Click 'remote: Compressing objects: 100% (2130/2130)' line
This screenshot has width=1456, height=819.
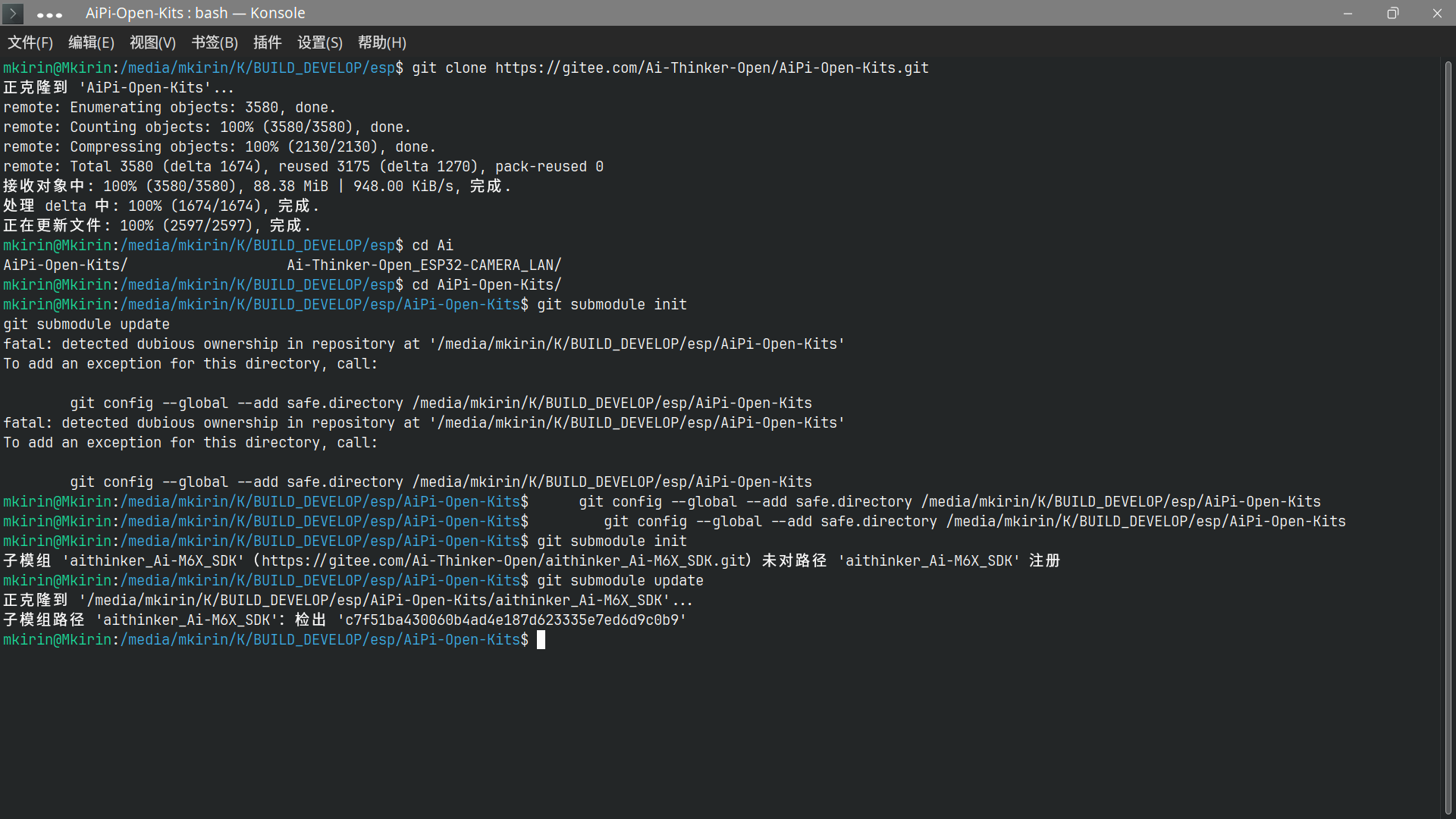pos(220,147)
